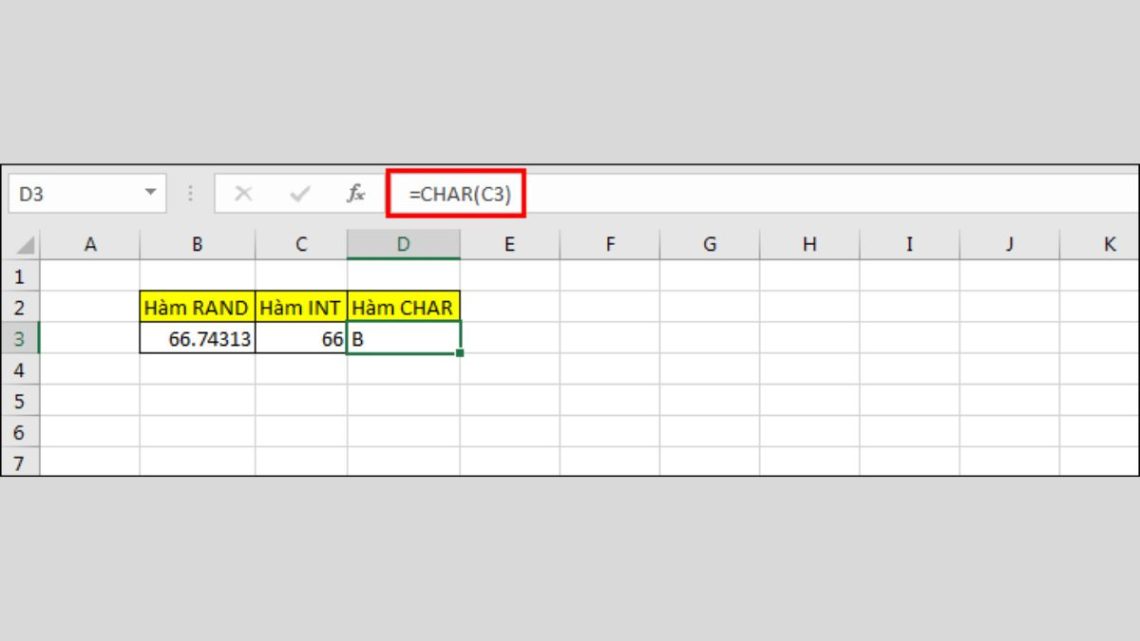Confirm entry with the checkmark icon
This screenshot has width=1140, height=641.
click(299, 193)
